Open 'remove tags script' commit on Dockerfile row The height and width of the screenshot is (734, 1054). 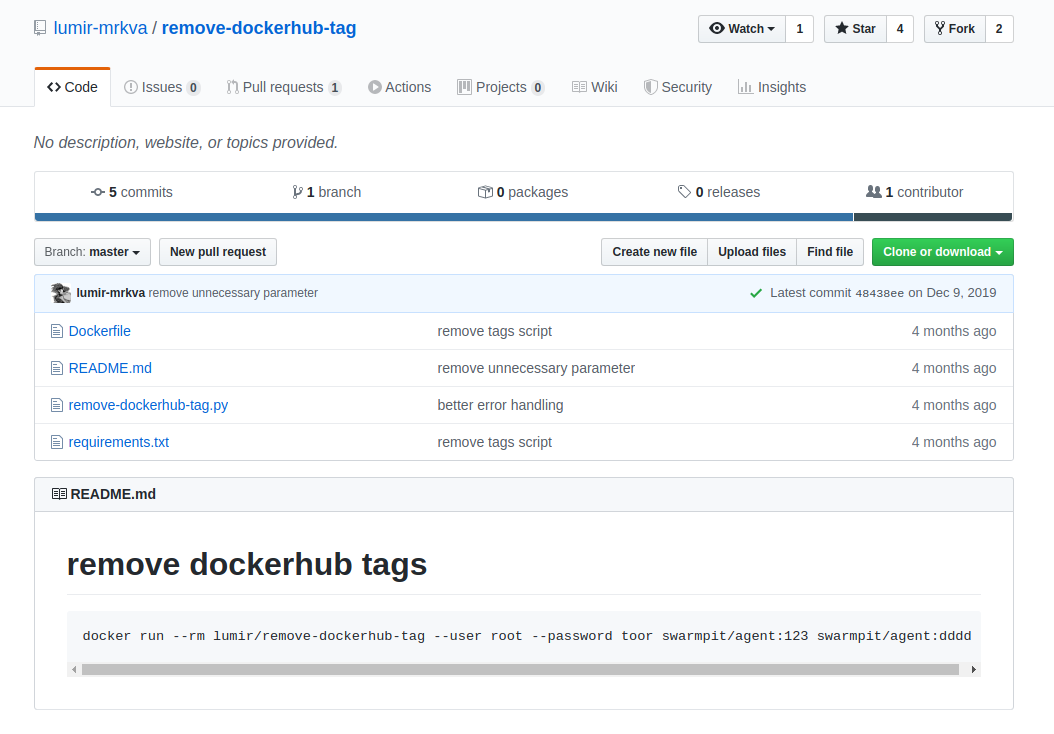[x=495, y=331]
